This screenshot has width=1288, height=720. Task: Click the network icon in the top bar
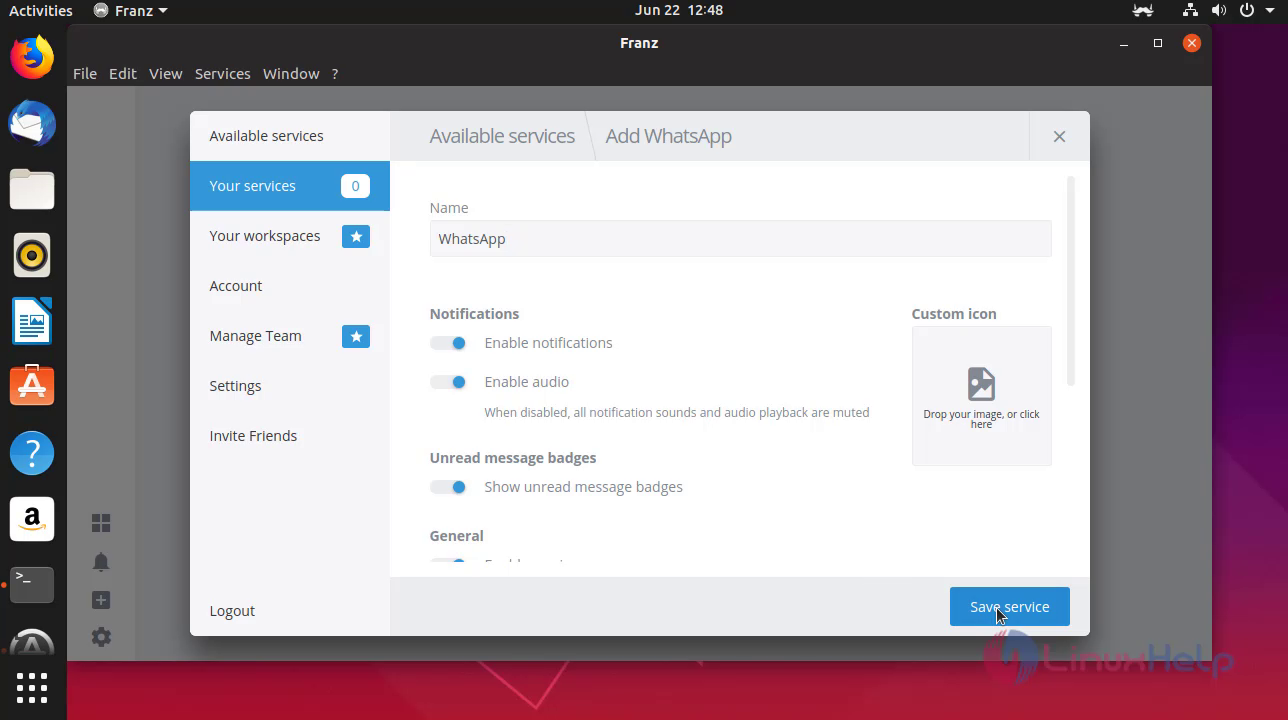point(1190,10)
